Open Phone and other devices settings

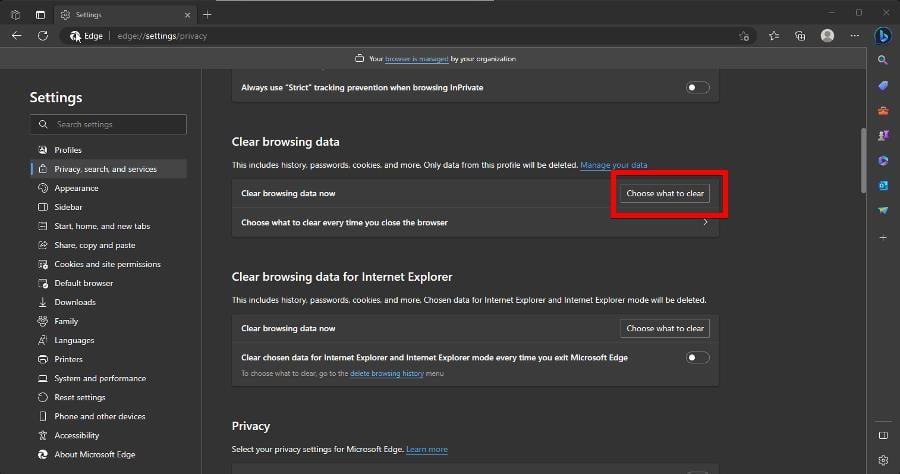tap(108, 416)
